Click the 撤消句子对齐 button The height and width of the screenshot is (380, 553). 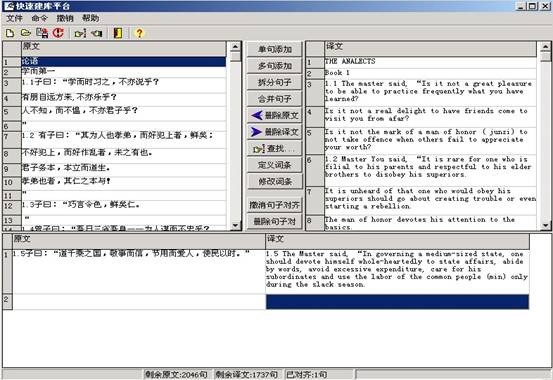pyautogui.click(x=275, y=205)
